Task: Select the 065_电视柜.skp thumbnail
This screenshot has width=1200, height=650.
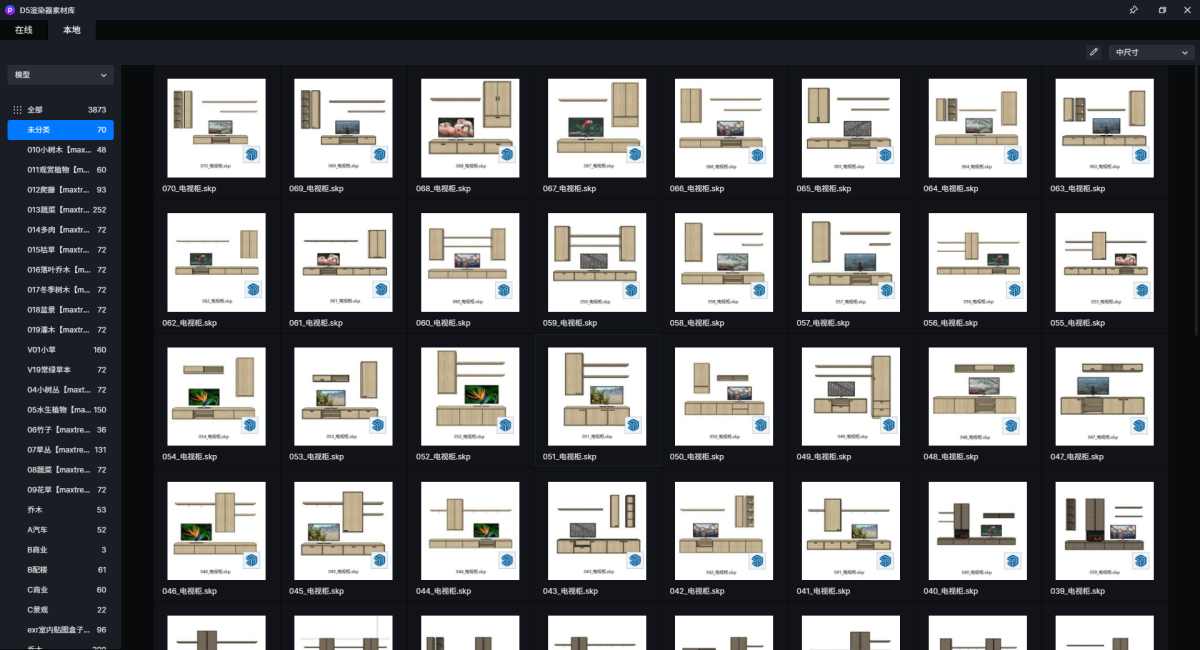Action: (851, 128)
